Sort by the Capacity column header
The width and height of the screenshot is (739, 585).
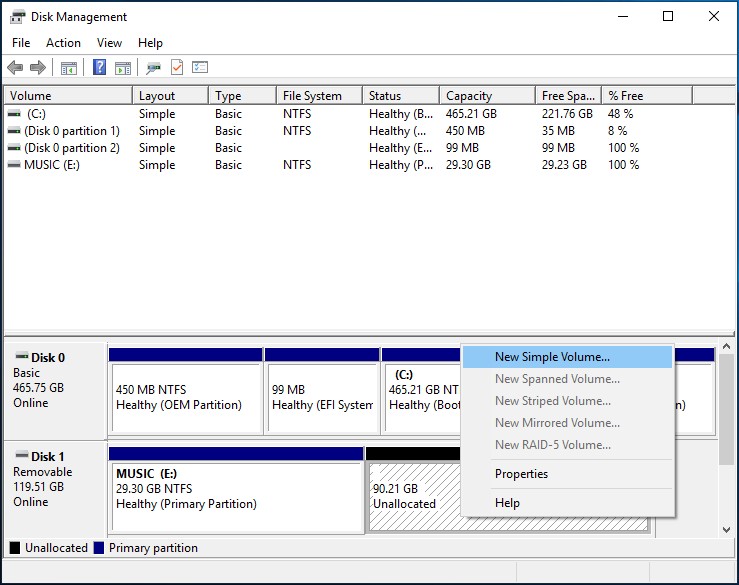488,96
